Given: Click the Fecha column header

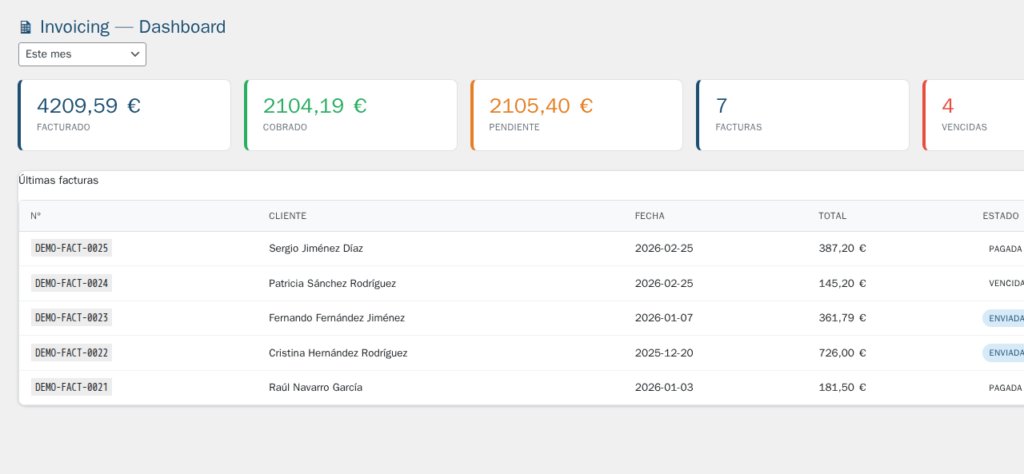Looking at the screenshot, I should [649, 216].
